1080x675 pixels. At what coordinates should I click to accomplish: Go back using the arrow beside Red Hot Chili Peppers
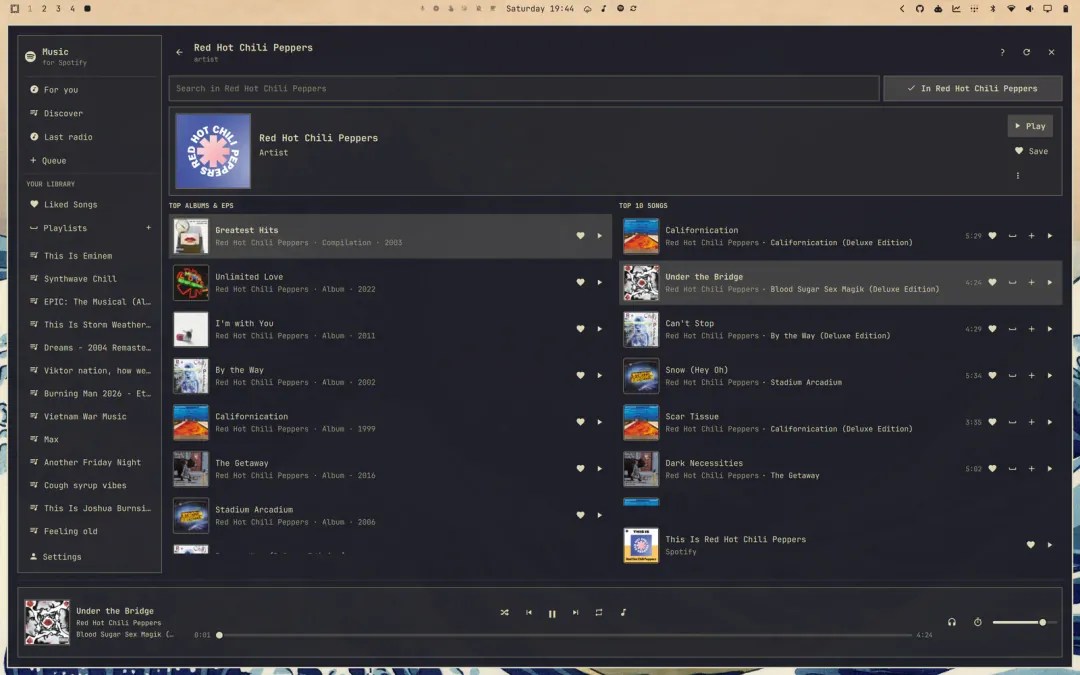coord(179,52)
